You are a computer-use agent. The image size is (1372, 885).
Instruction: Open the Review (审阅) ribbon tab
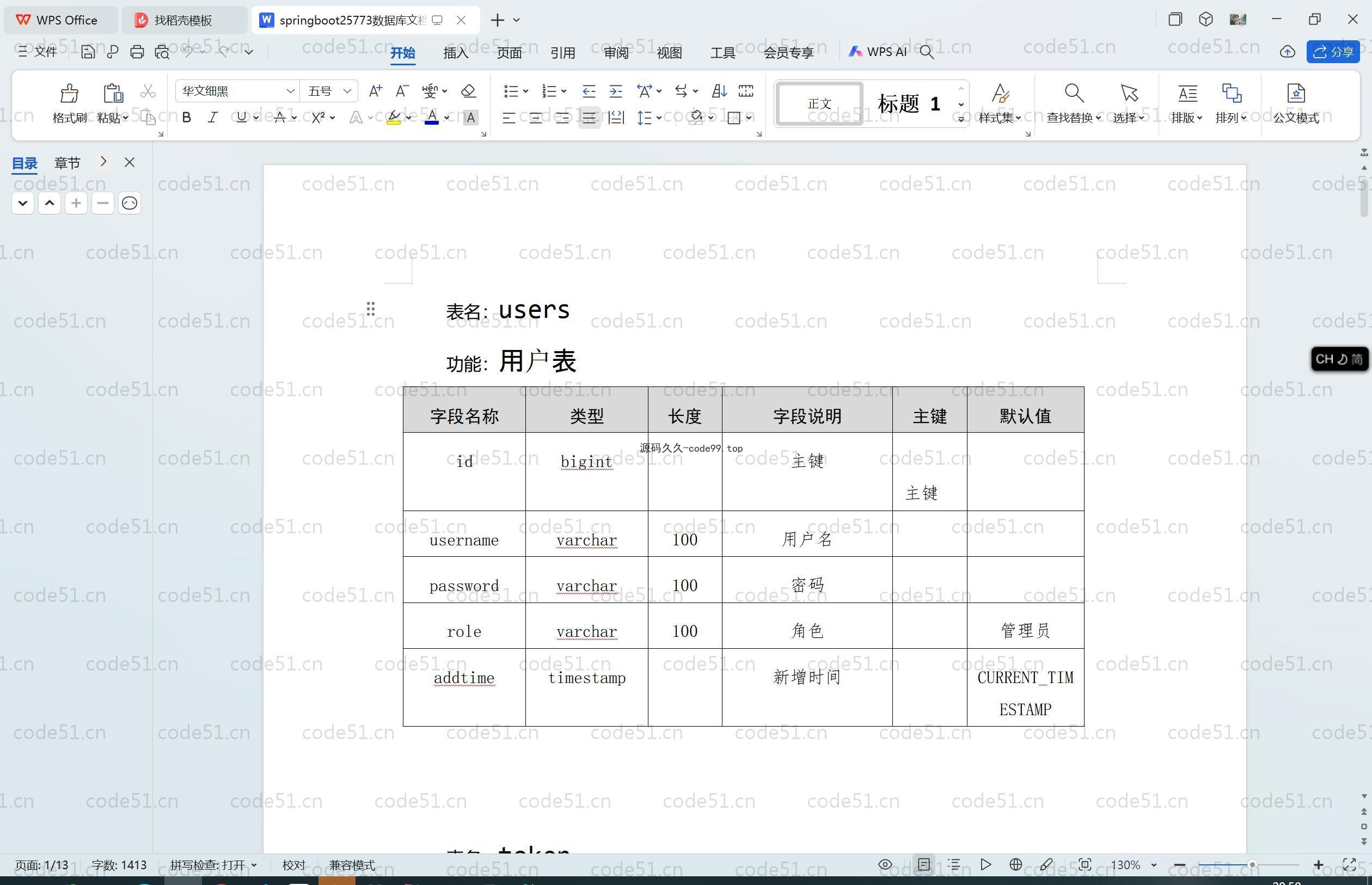pos(616,53)
